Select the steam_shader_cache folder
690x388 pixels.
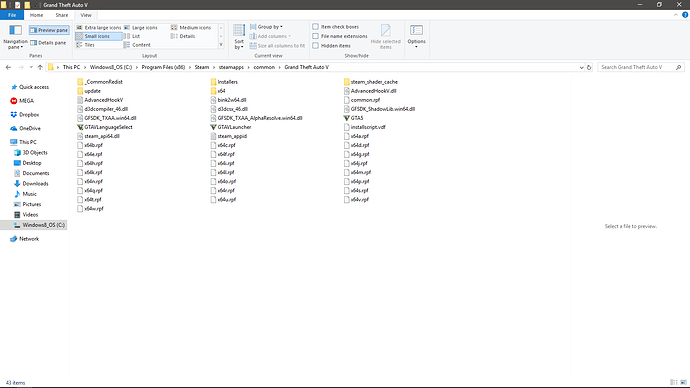coord(371,82)
